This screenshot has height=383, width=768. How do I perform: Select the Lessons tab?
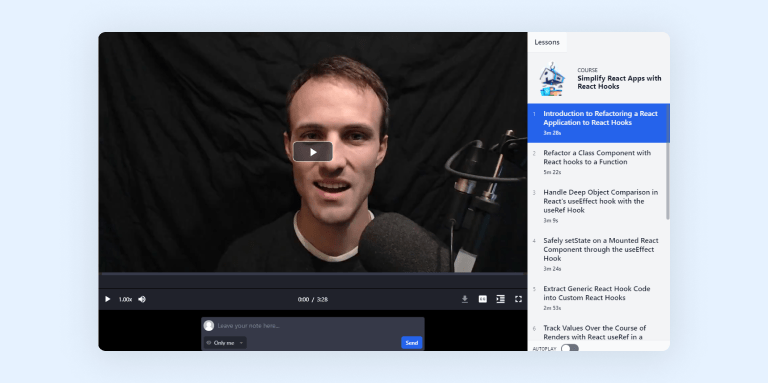pos(547,42)
